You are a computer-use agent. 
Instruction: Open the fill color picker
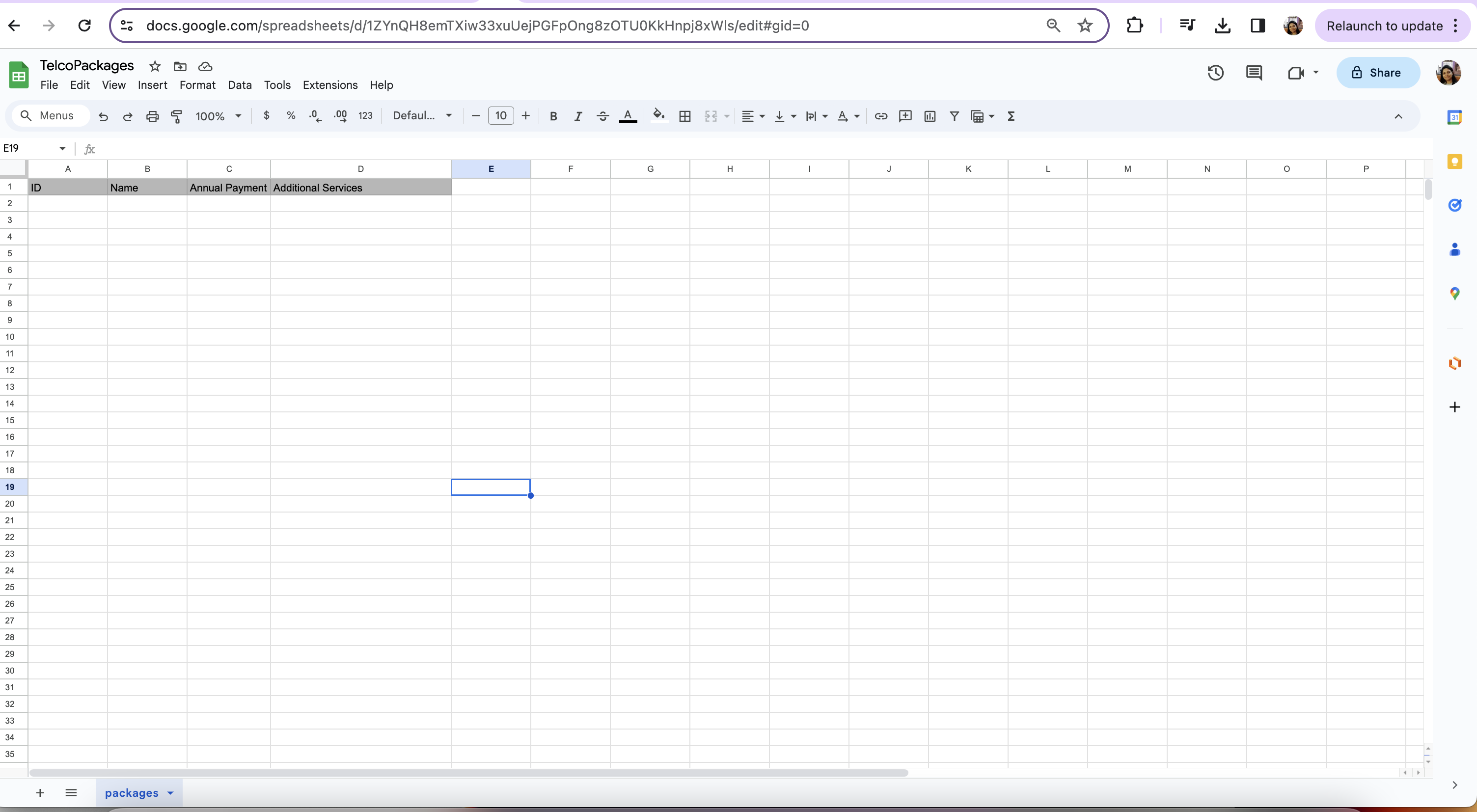click(x=658, y=116)
